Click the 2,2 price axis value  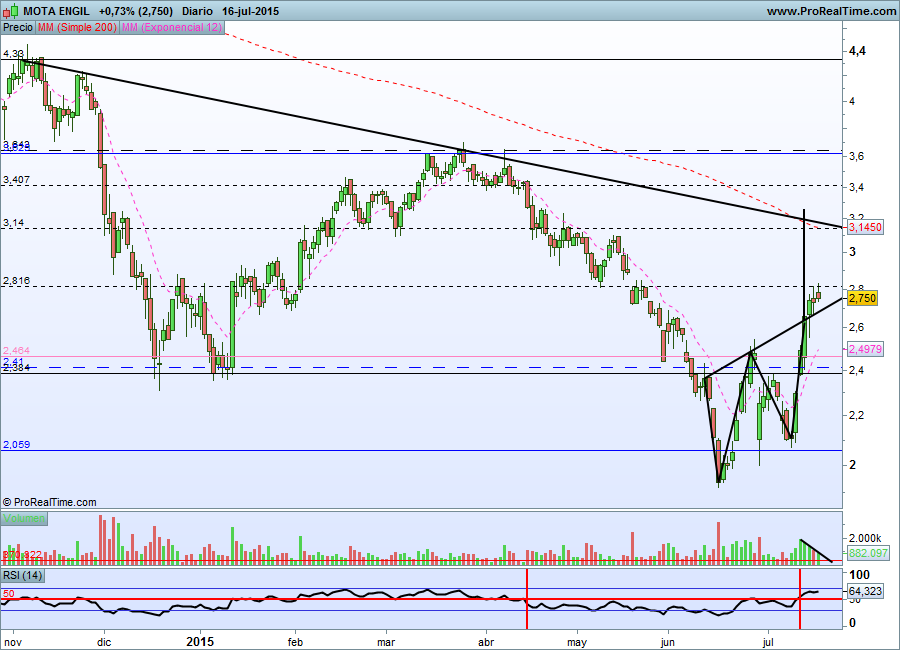tap(856, 415)
